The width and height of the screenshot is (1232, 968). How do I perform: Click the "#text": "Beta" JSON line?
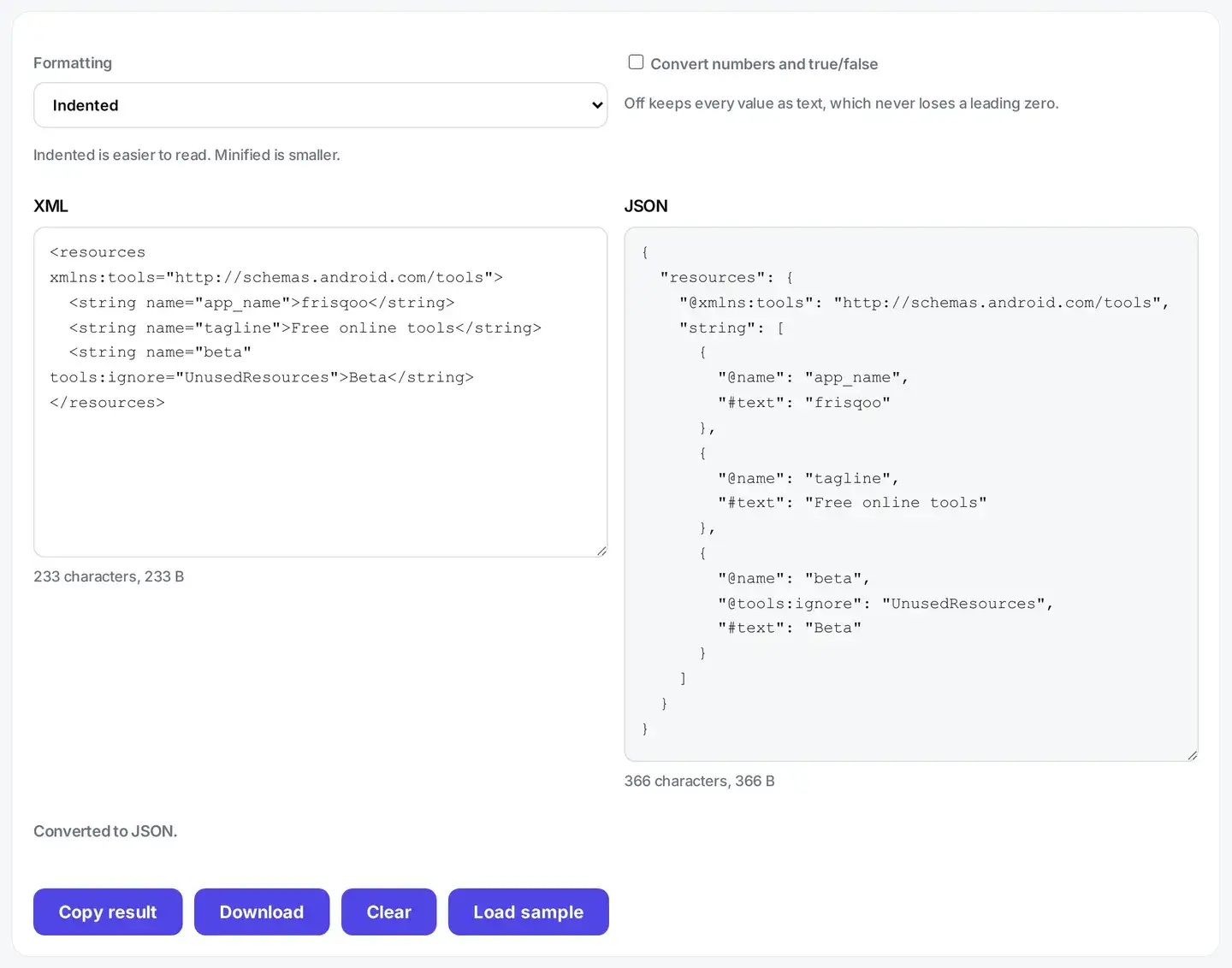tap(790, 628)
